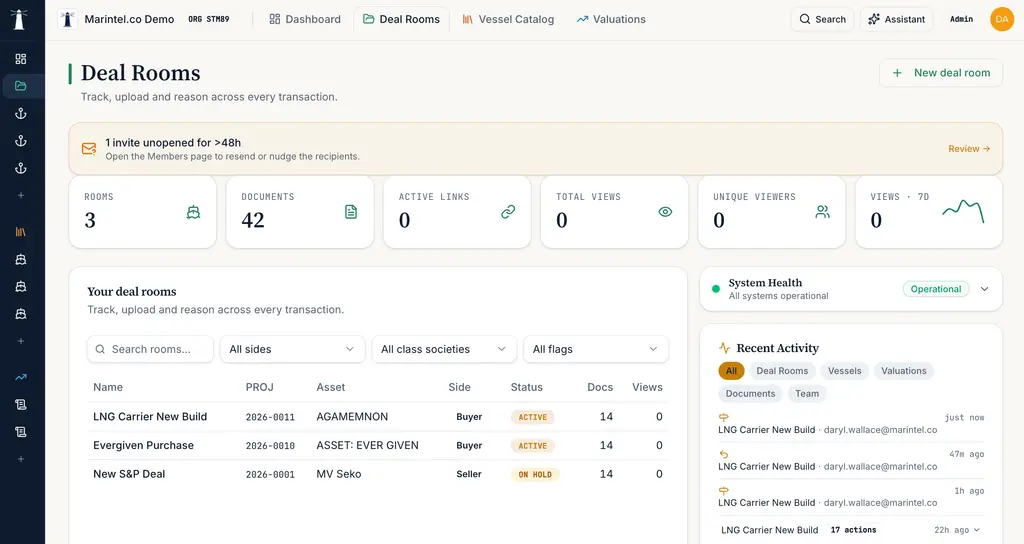Open the dashboard grid icon in the sidebar
This screenshot has width=1024, height=544.
point(21,59)
